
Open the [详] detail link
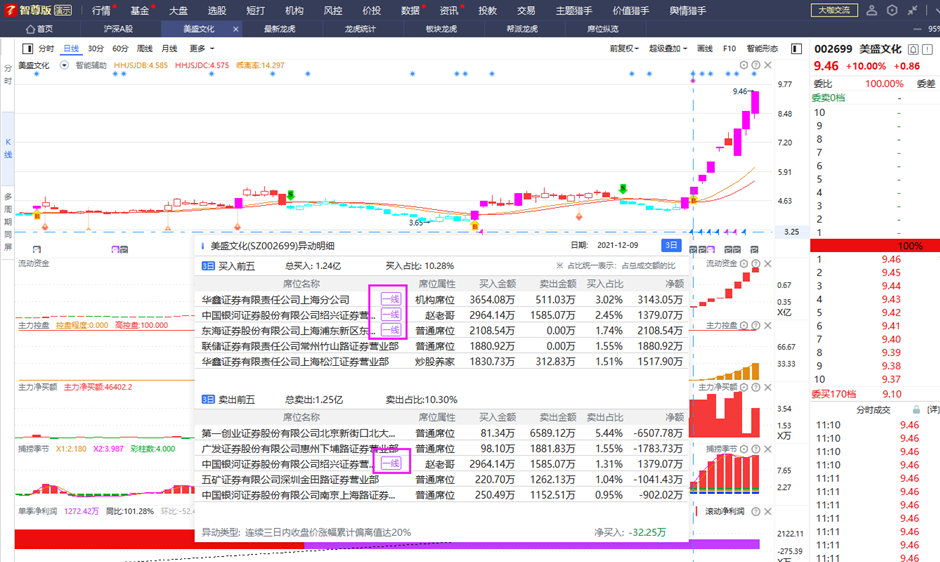933,410
